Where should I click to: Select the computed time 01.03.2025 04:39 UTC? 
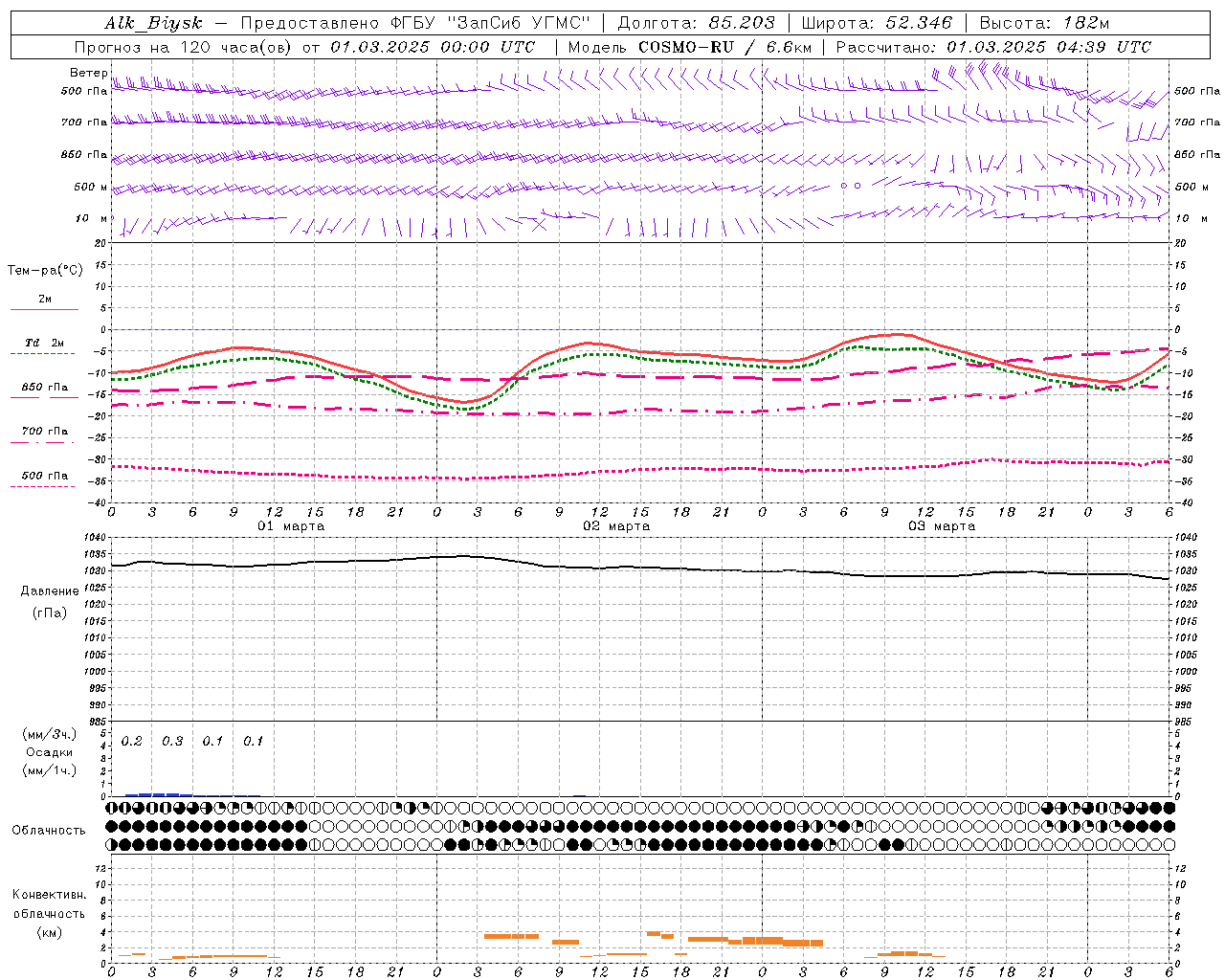coord(1049,47)
